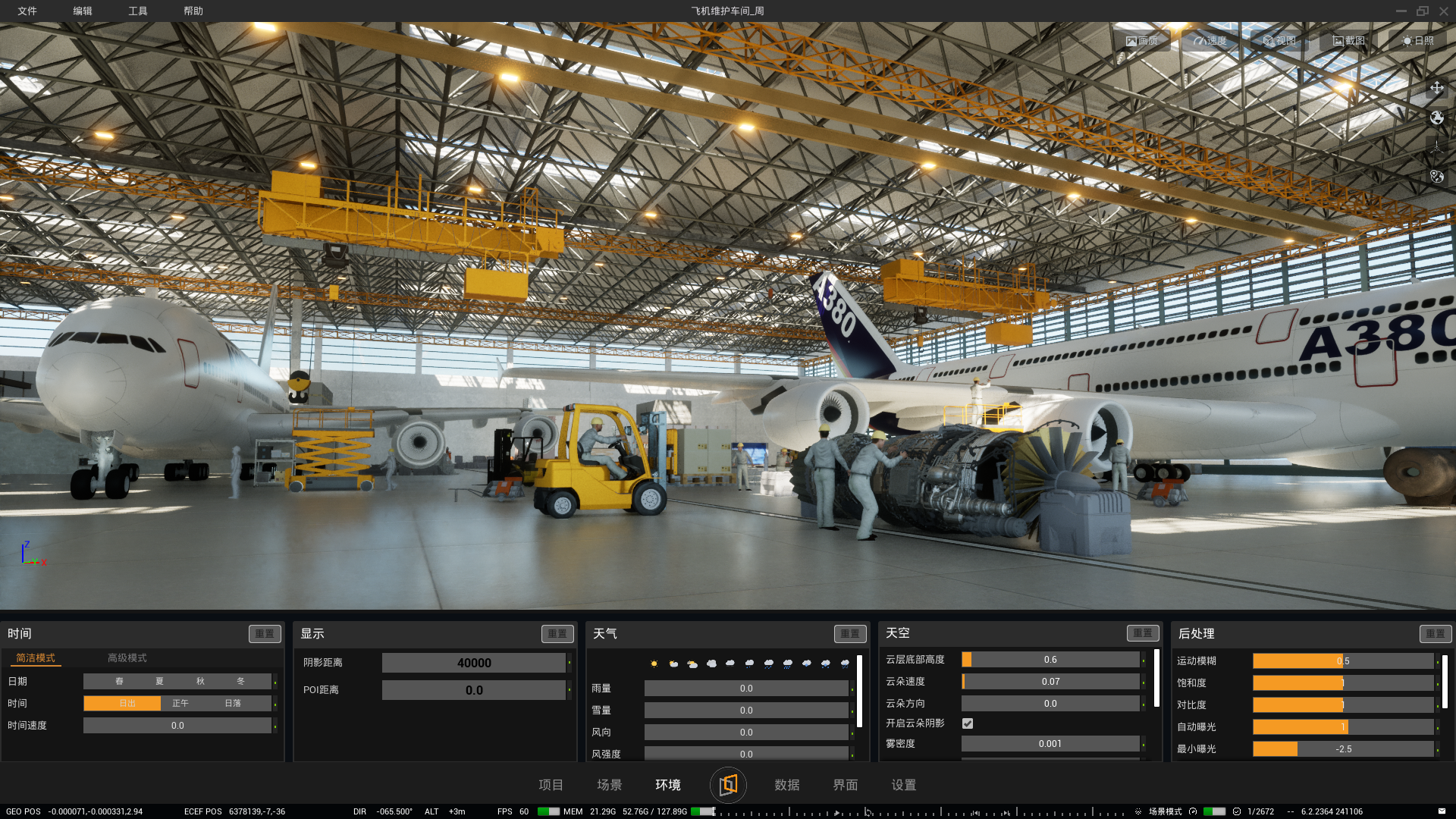This screenshot has height=819, width=1456.
Task: Click the center orange cube icon
Action: pos(728,785)
